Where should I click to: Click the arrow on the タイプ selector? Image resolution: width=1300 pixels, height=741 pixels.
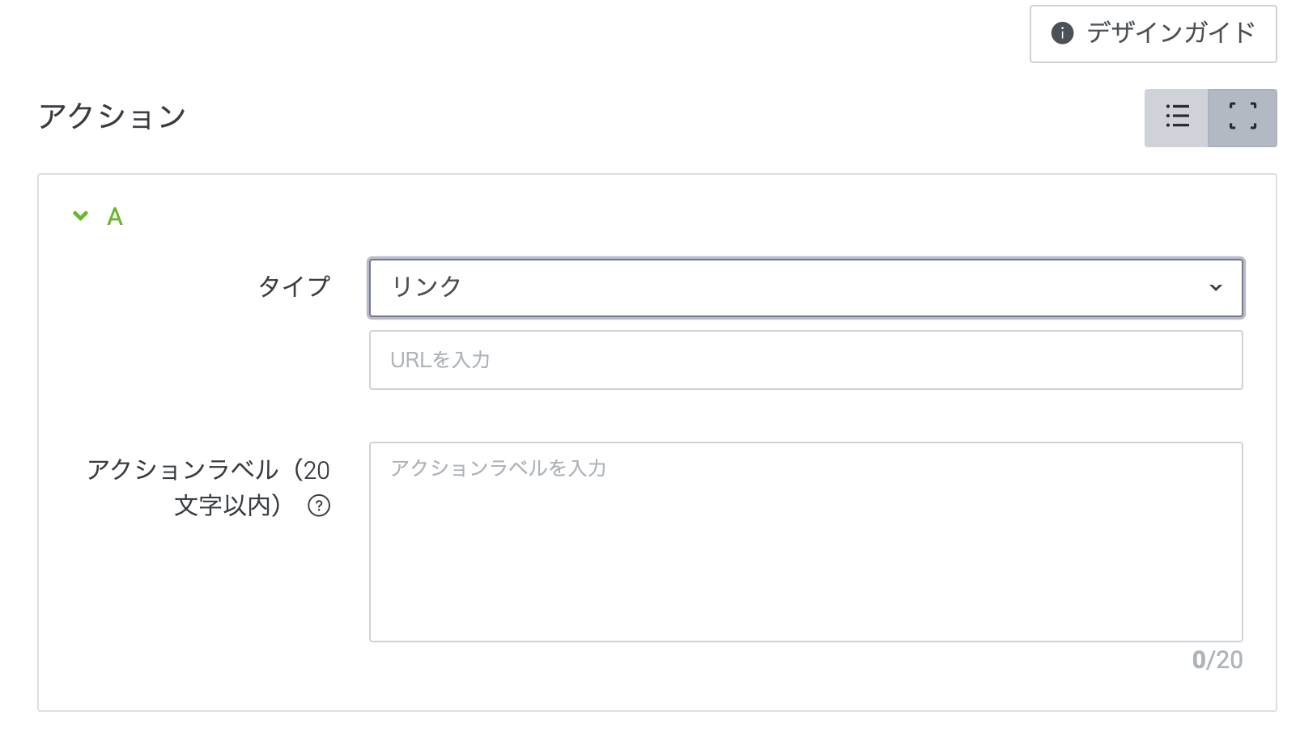tap(1216, 288)
